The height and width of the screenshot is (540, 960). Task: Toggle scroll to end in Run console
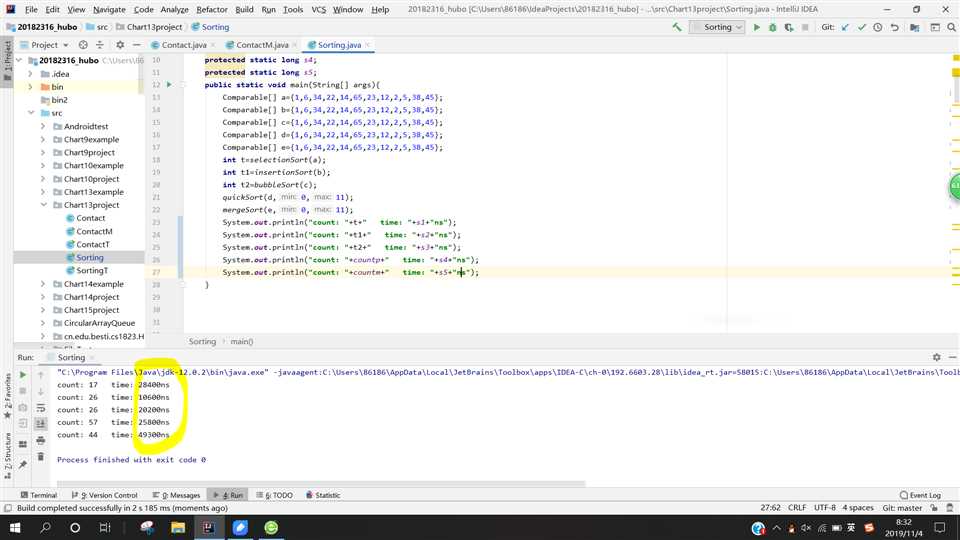pyautogui.click(x=41, y=422)
